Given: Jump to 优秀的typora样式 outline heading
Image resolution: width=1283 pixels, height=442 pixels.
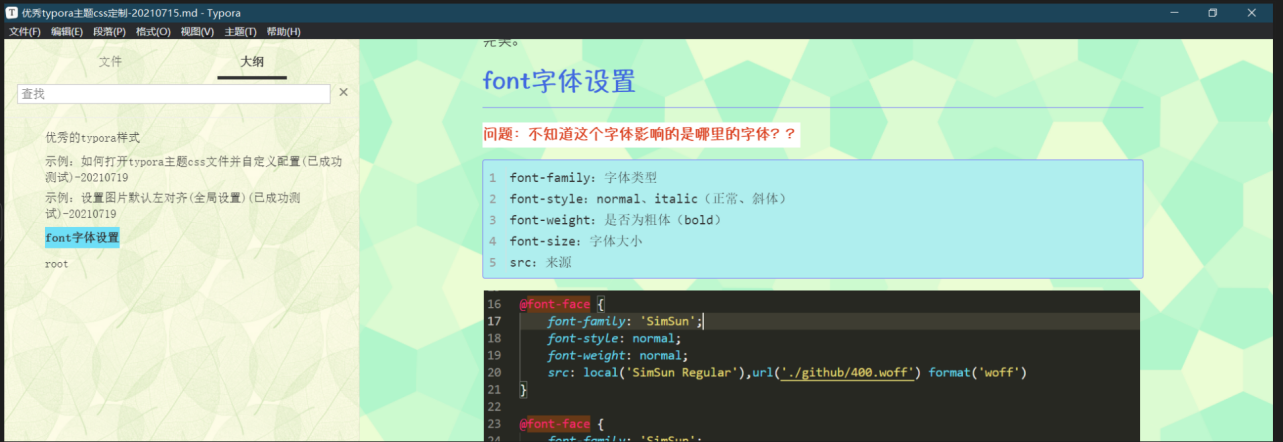Looking at the screenshot, I should pos(92,138).
